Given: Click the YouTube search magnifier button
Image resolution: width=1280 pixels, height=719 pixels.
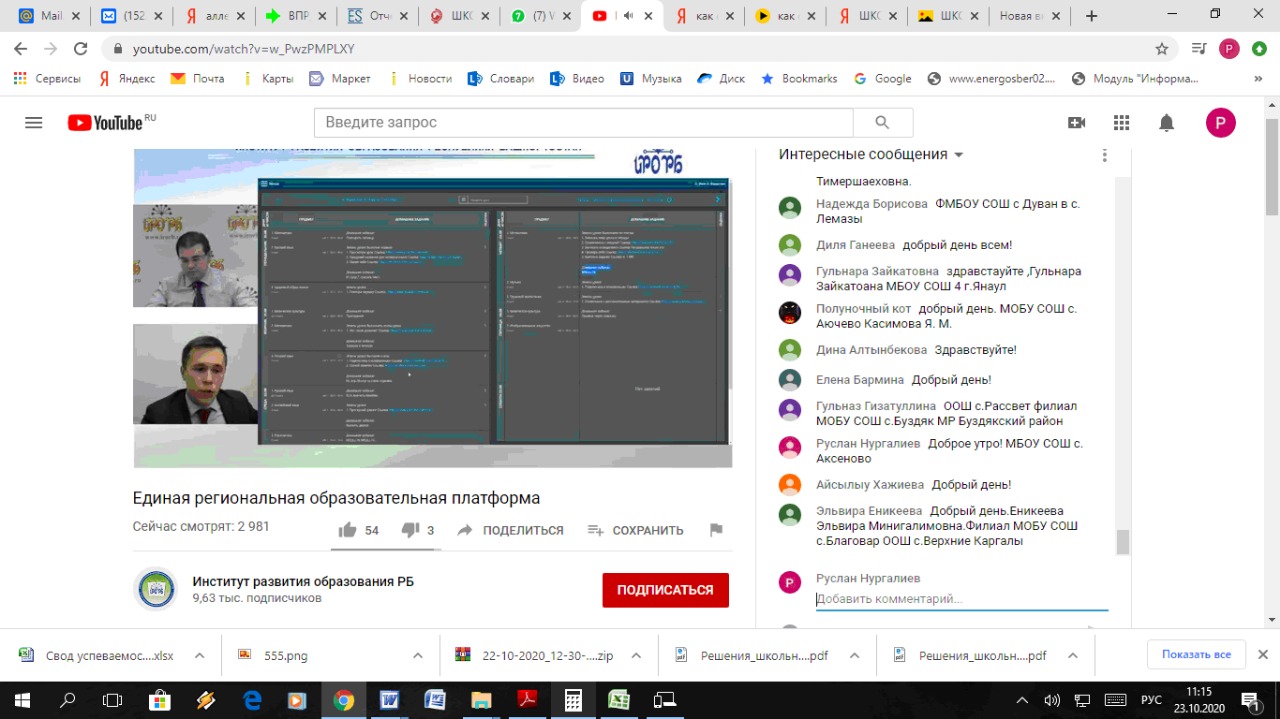Looking at the screenshot, I should (x=882, y=123).
